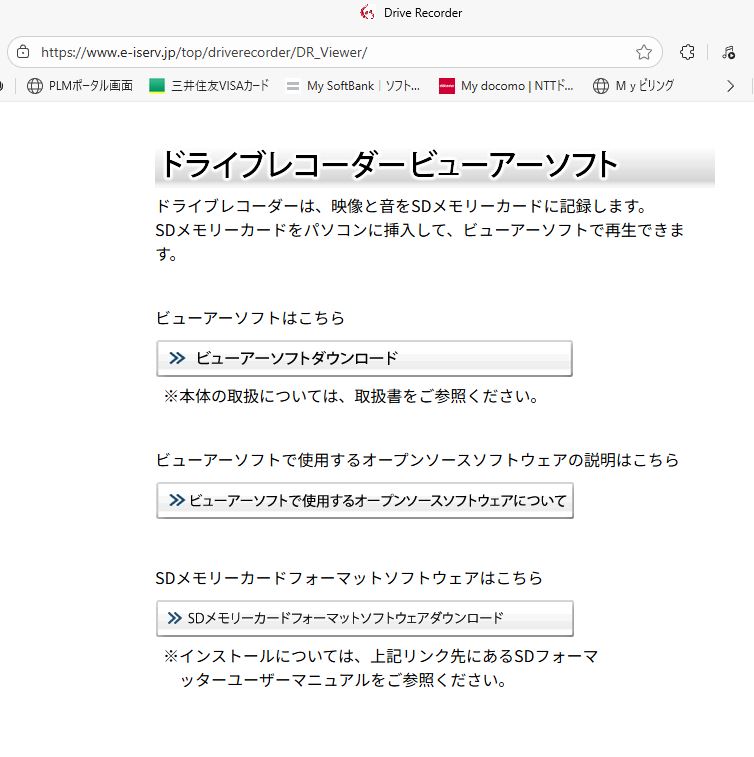This screenshot has width=754, height=757.
Task: Click double-arrow icon on ビューアーソフトダウンロード
Action: 178,358
